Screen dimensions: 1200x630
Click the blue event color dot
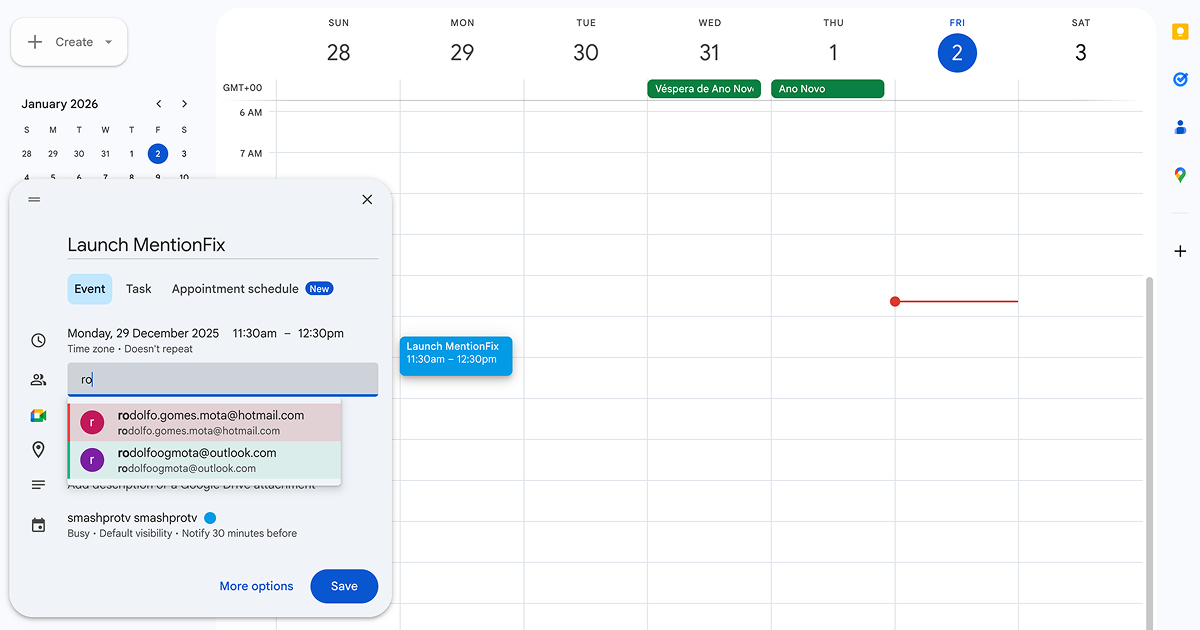click(209, 519)
